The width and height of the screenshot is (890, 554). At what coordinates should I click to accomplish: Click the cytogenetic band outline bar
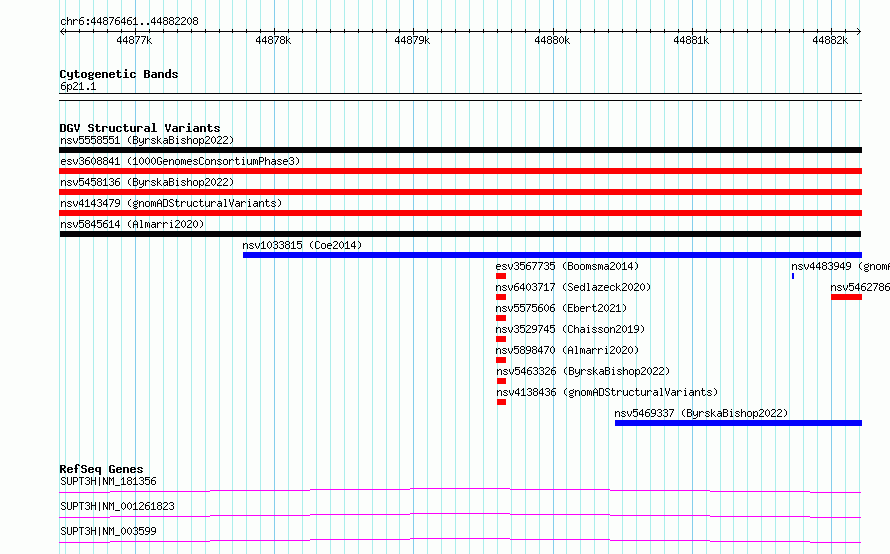click(460, 97)
